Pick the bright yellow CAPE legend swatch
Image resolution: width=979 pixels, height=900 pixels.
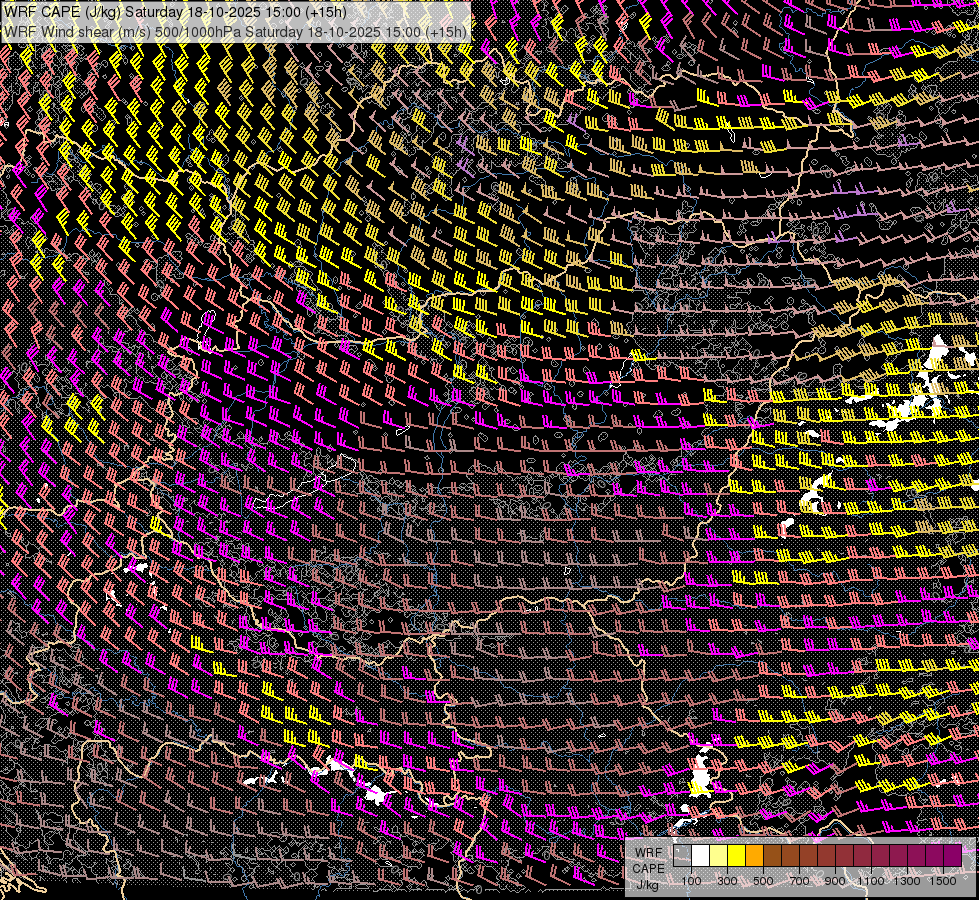(x=736, y=855)
